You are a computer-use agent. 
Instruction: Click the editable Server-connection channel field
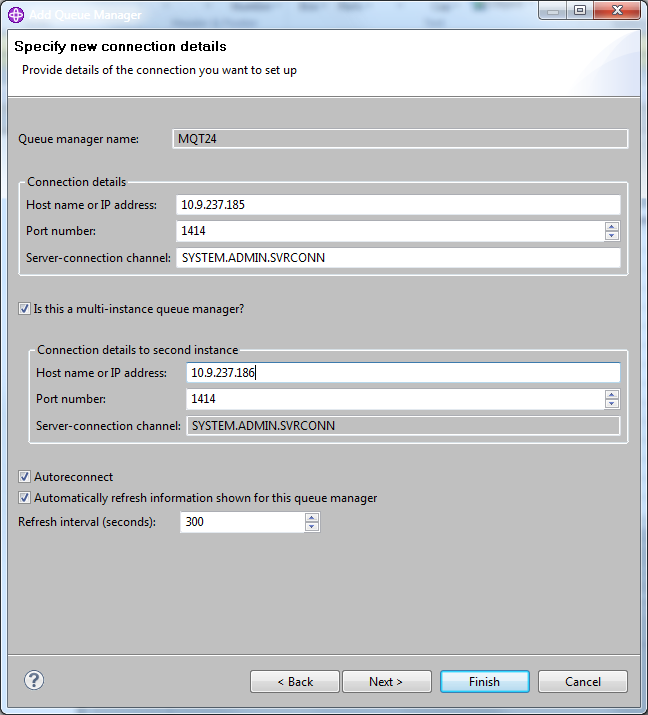[397, 258]
